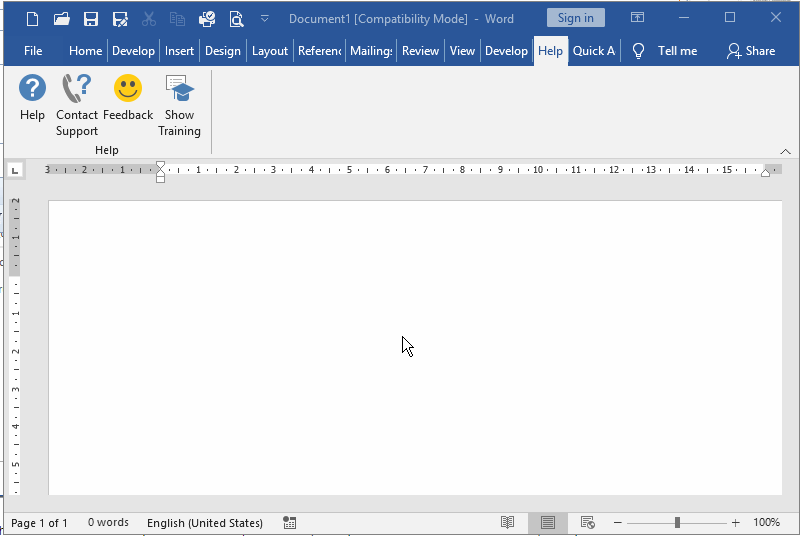Select the Help ribbon tab
800x536 pixels.
point(550,51)
